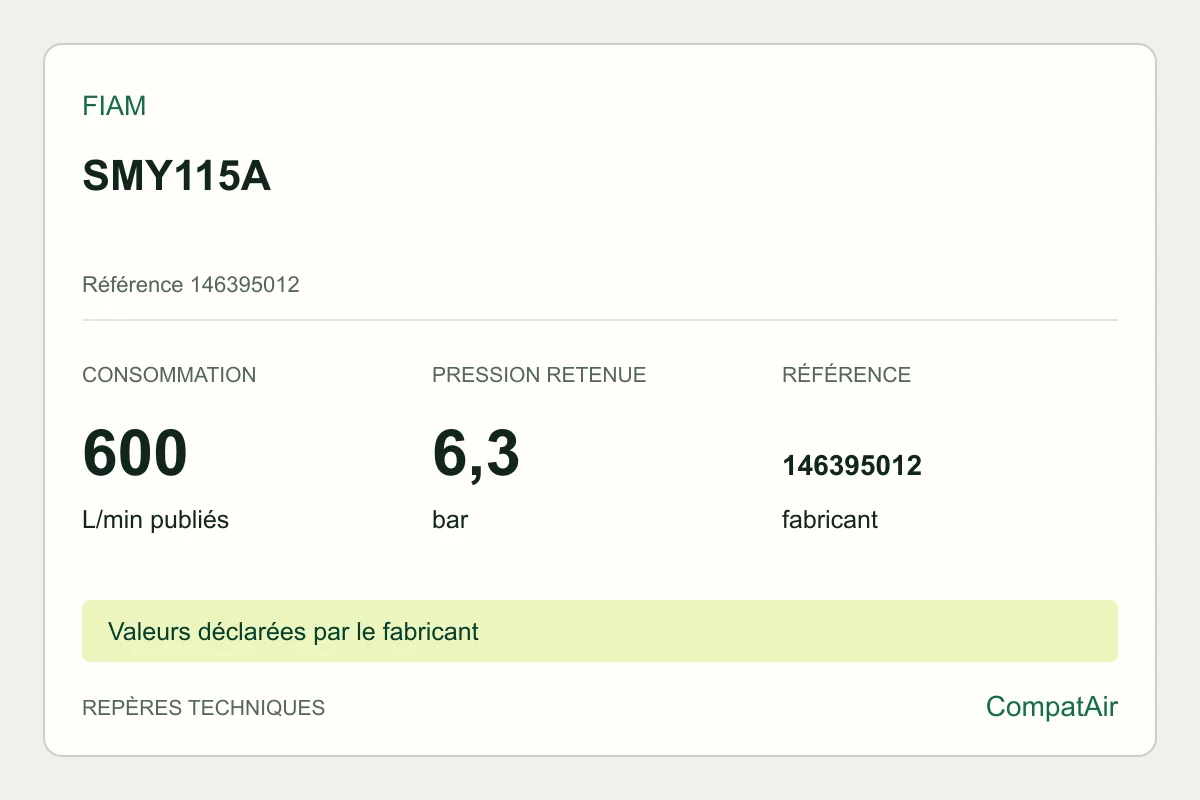Click the CONSOMMATION column heading
This screenshot has width=1200, height=800.
point(169,375)
